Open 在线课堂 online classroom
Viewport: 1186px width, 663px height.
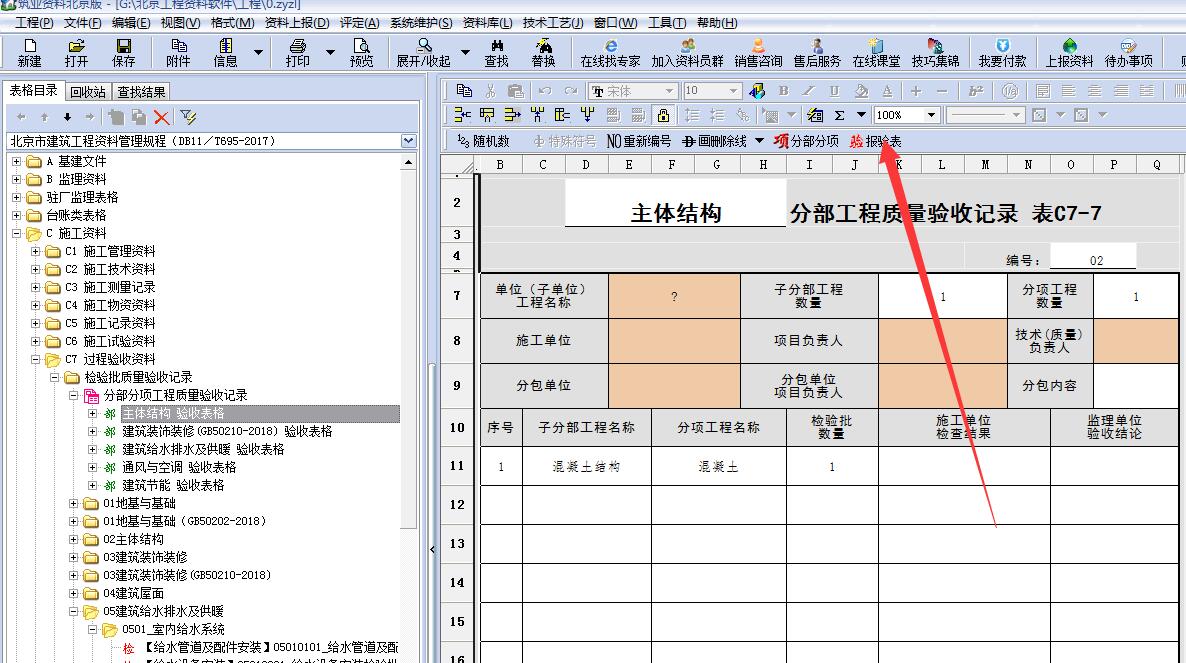pos(876,52)
